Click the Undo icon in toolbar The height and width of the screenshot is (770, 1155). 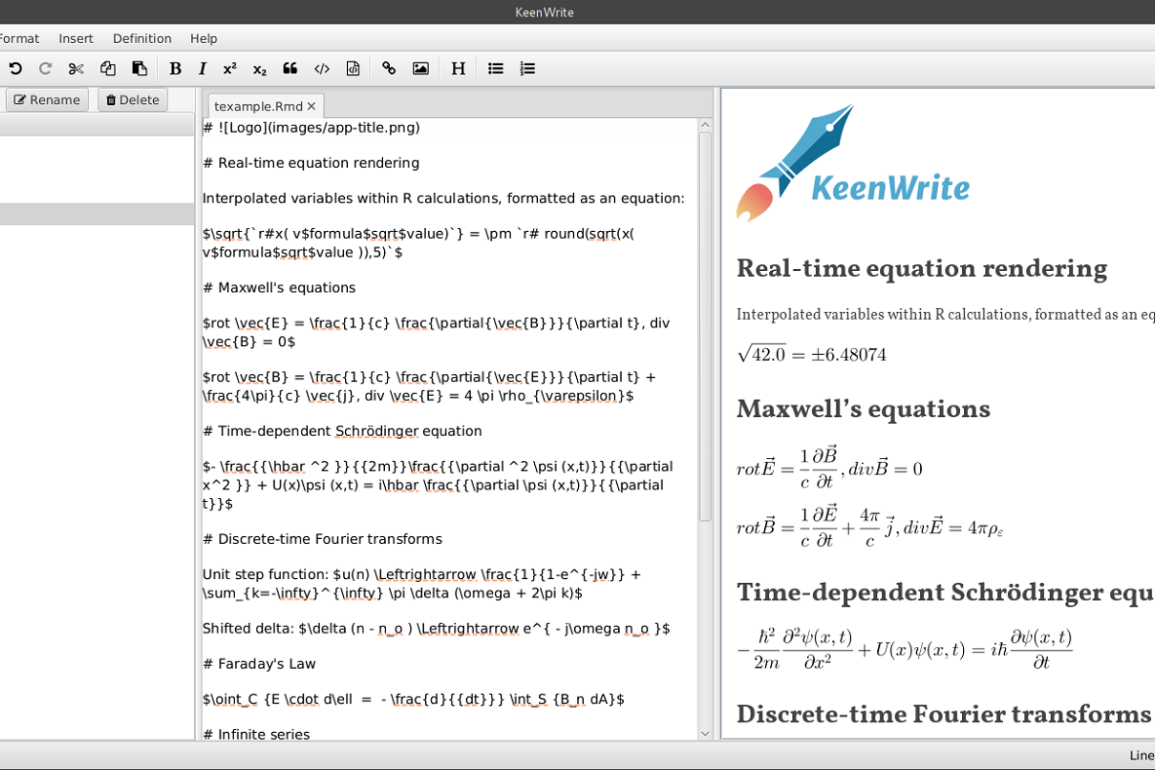[15, 69]
